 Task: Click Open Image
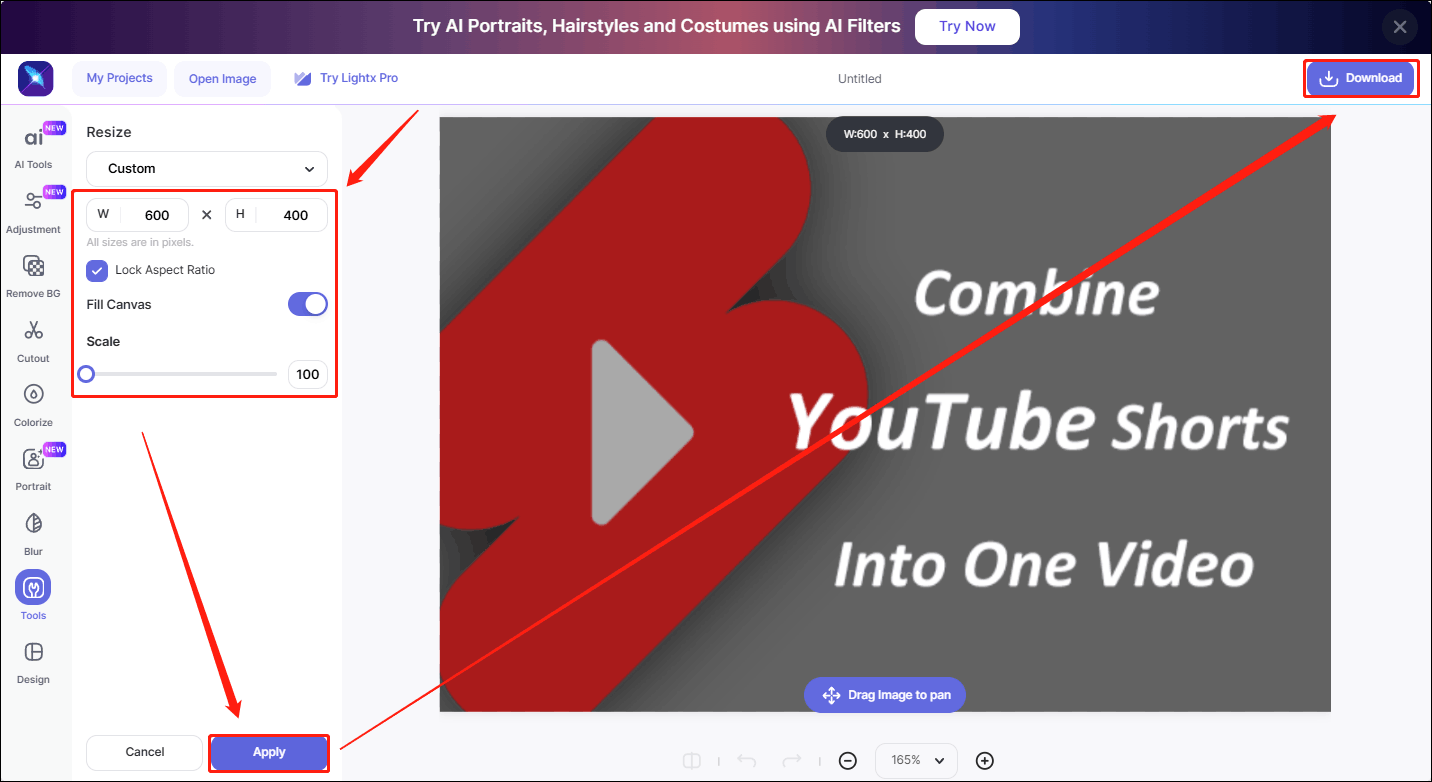coord(223,79)
